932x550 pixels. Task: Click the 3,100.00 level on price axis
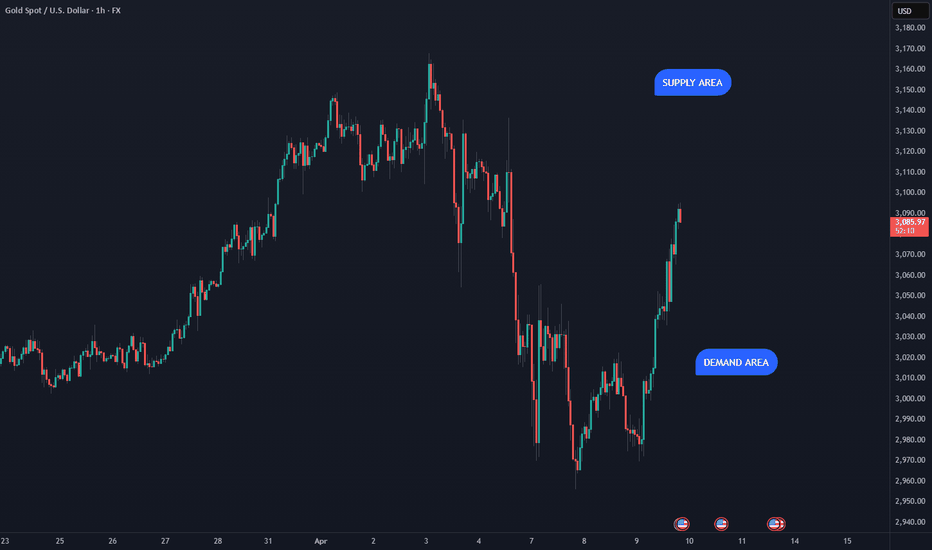pos(910,193)
